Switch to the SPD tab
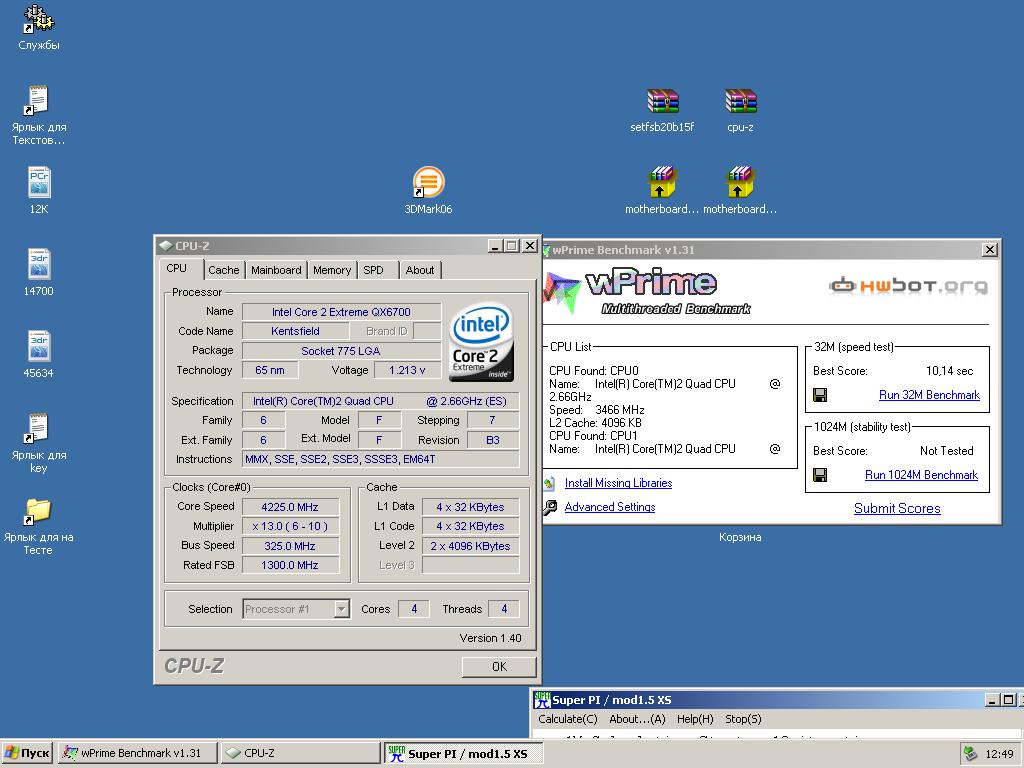Screen dimensions: 1024x768 (x=374, y=270)
